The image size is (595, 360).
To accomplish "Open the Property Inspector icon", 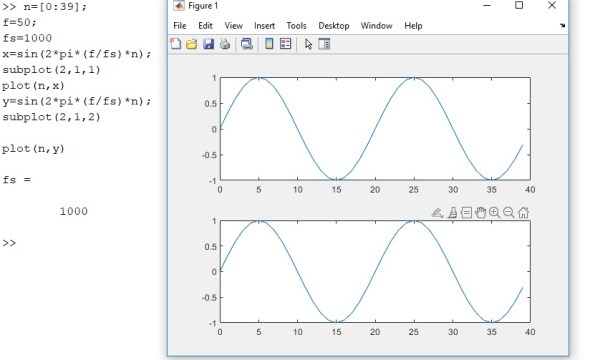I will click(324, 44).
